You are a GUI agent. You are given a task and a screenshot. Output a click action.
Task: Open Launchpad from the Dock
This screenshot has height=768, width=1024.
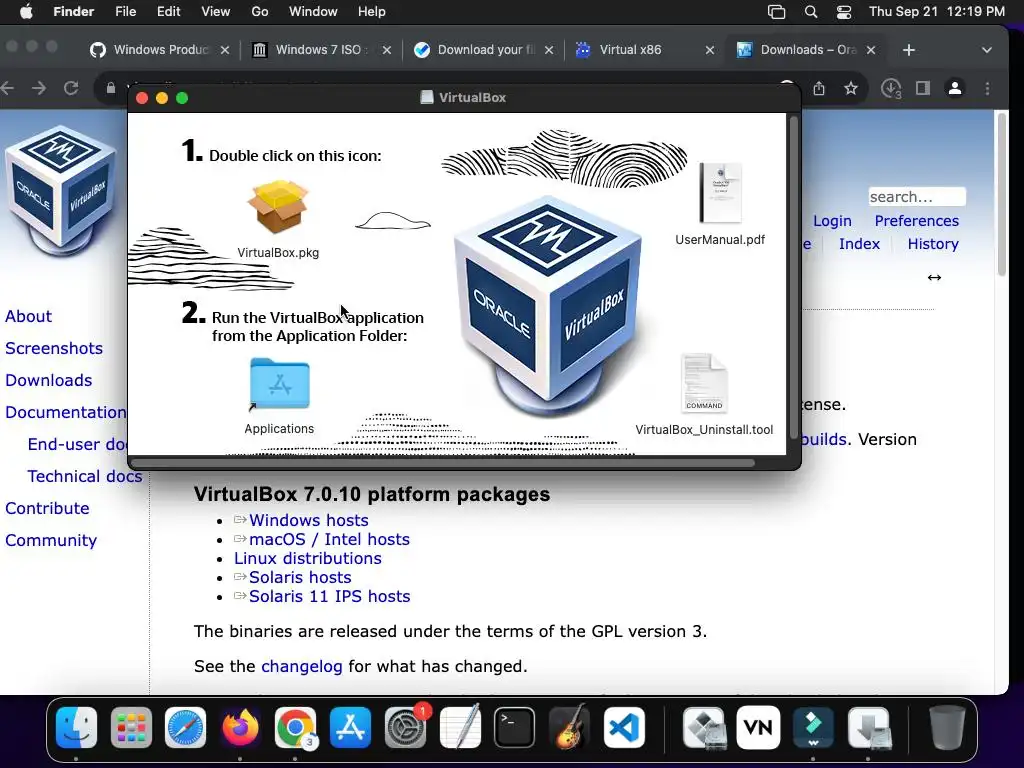[131, 728]
